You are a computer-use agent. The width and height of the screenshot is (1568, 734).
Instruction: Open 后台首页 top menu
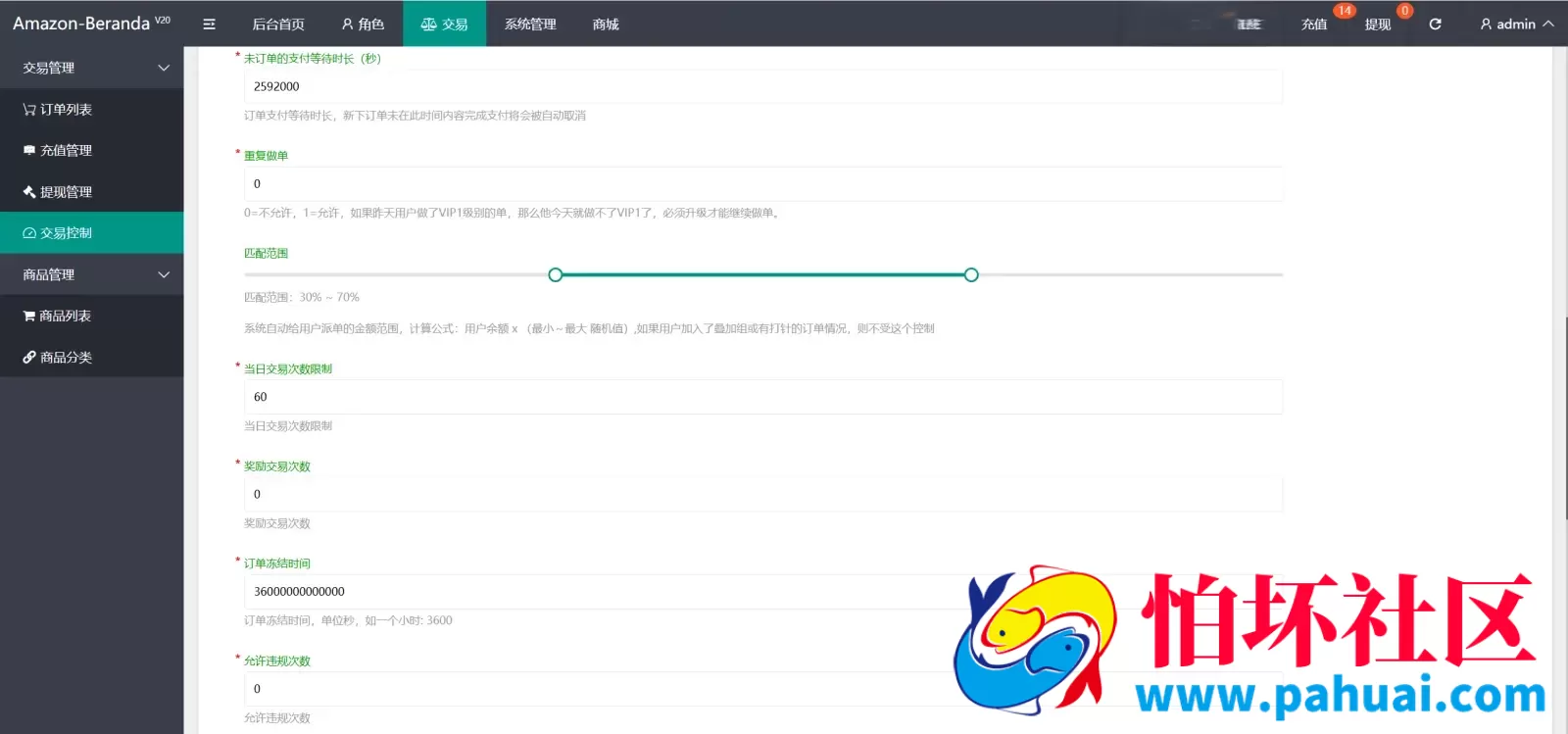[278, 24]
